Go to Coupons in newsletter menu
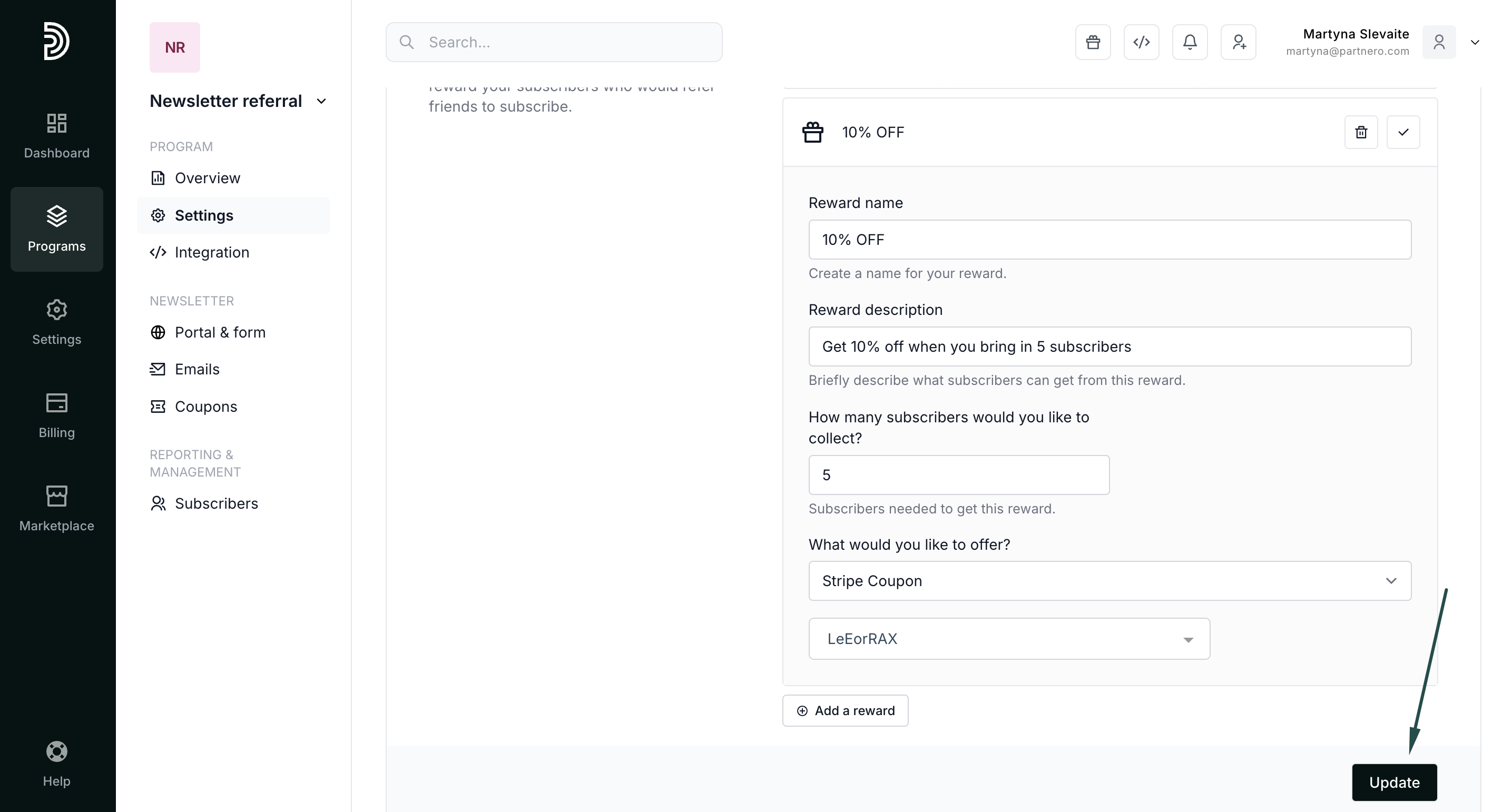 pyautogui.click(x=205, y=407)
